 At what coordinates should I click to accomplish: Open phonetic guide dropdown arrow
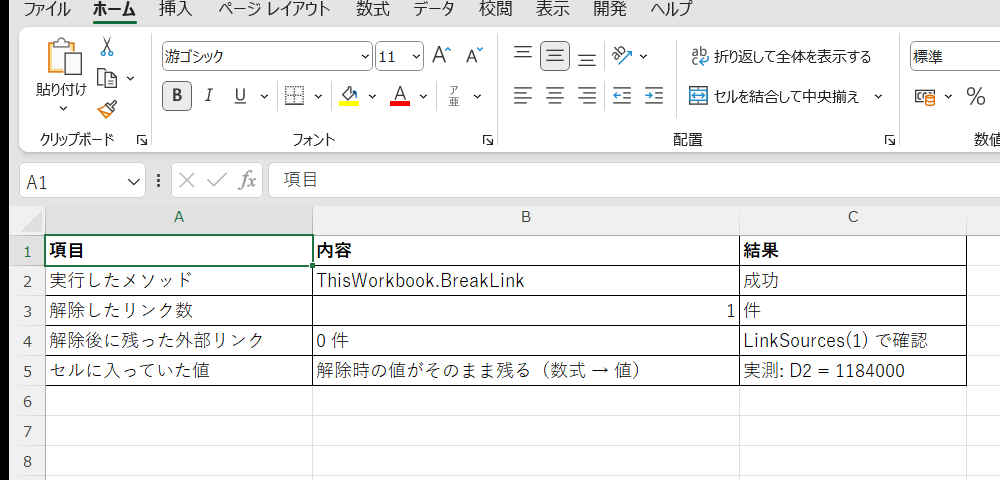477,96
